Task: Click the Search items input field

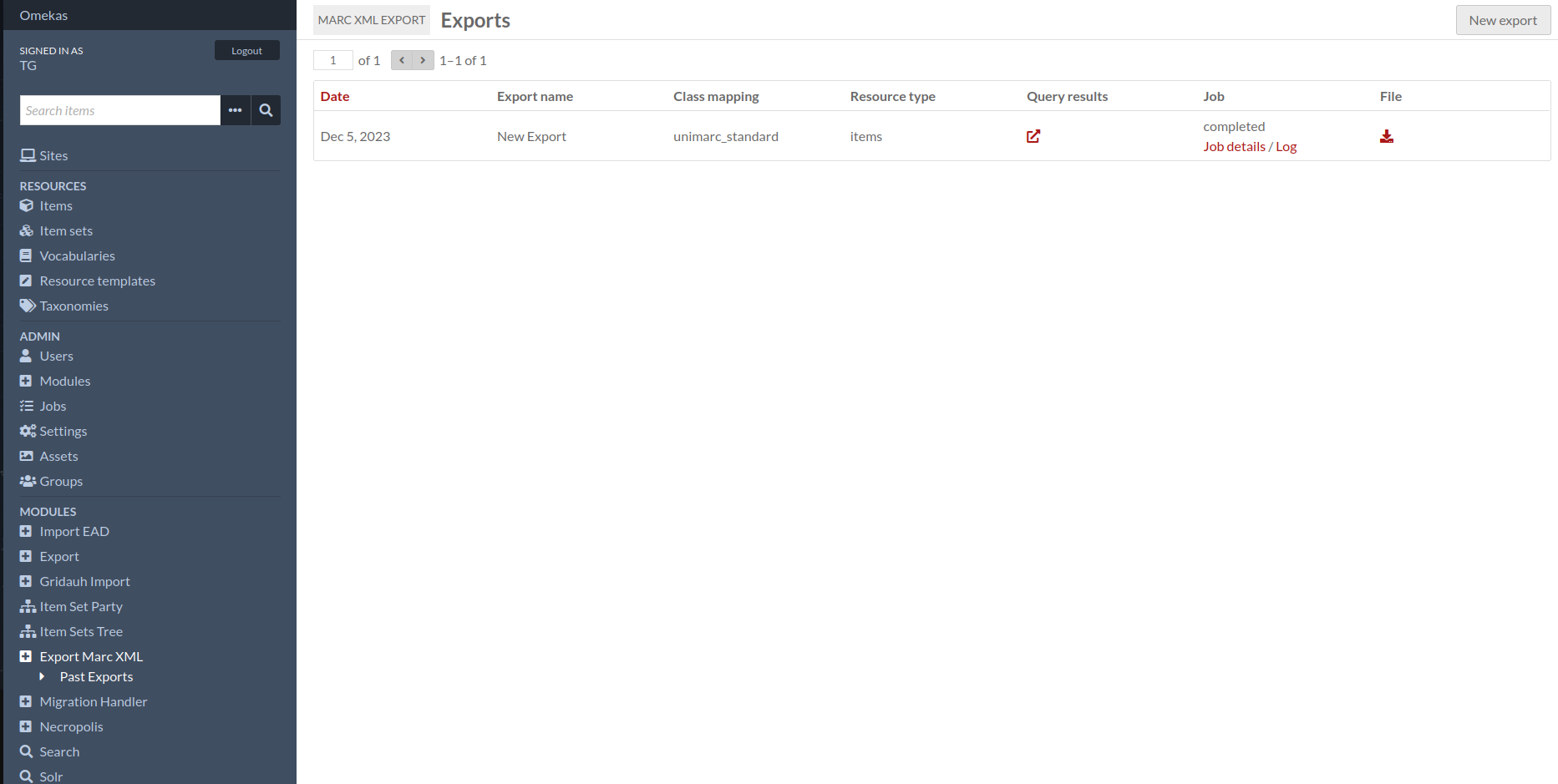Action: 120,110
